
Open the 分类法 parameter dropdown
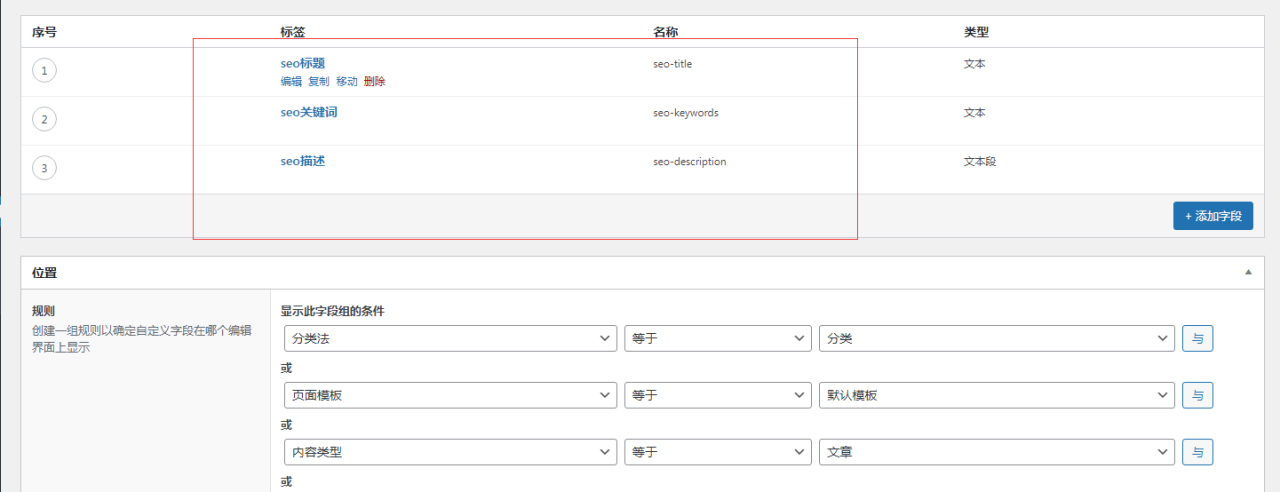coord(449,339)
